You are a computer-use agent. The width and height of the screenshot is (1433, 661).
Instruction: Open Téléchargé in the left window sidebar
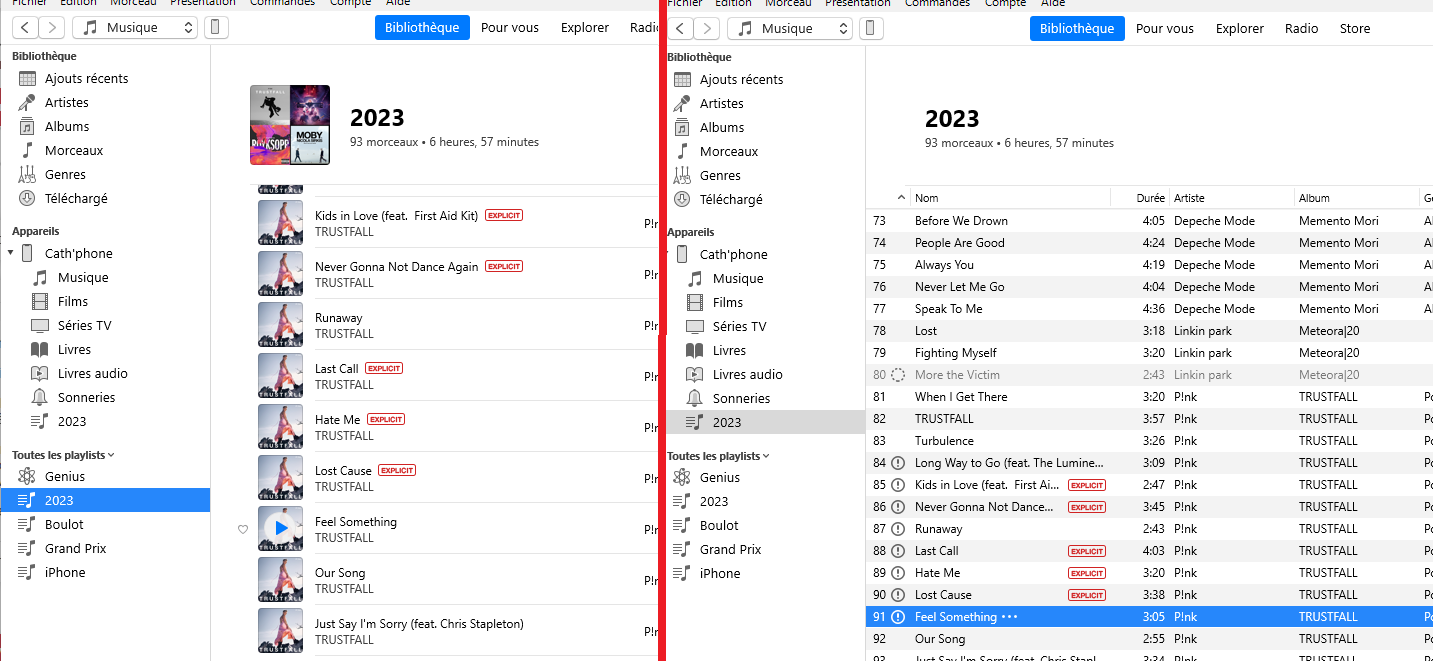point(76,198)
